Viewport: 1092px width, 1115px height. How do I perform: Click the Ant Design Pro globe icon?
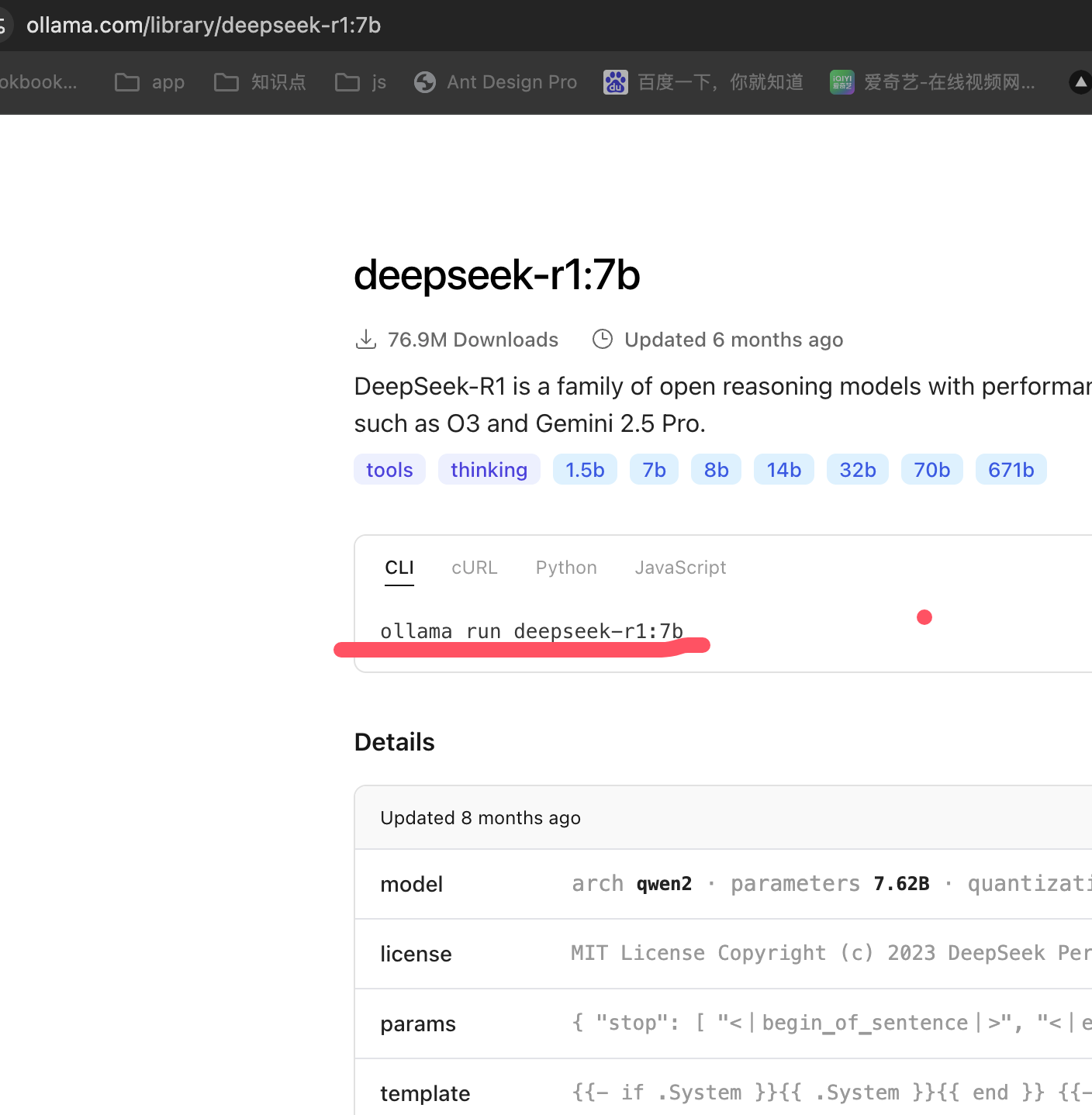(x=425, y=82)
